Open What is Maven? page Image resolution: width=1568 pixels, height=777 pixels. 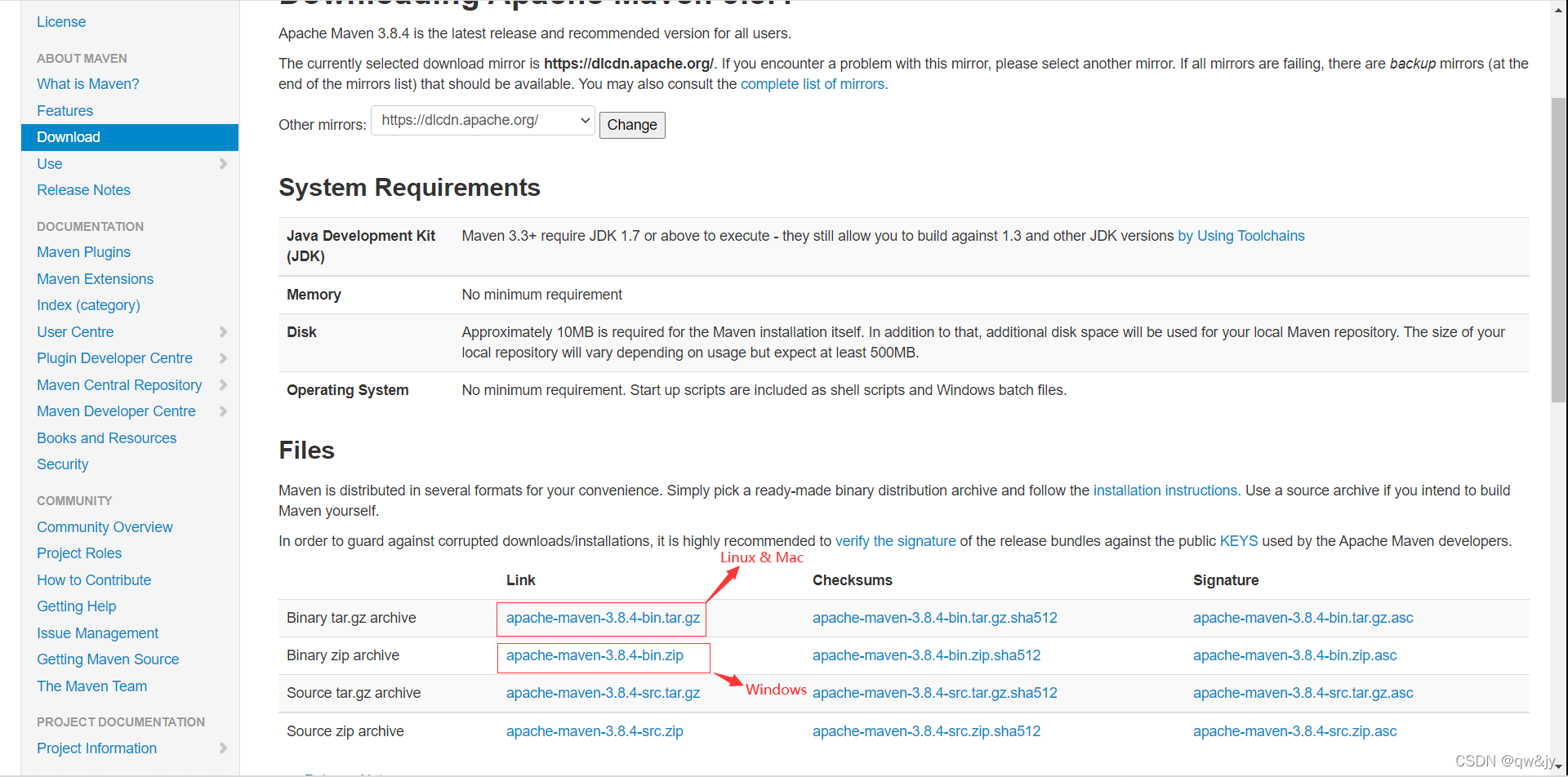coord(88,84)
